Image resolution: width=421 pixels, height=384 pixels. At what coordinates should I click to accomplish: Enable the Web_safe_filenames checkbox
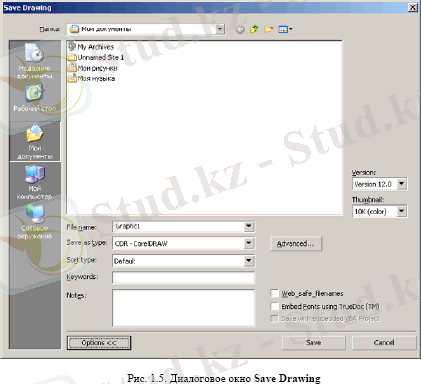tap(274, 293)
